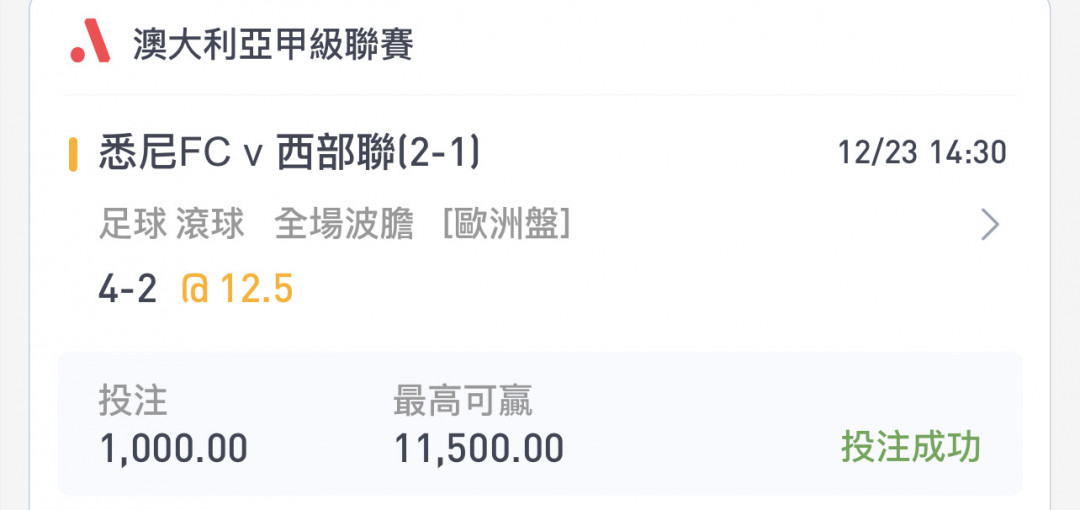
Task: Tap the 西部聯 team name
Action: [336, 154]
